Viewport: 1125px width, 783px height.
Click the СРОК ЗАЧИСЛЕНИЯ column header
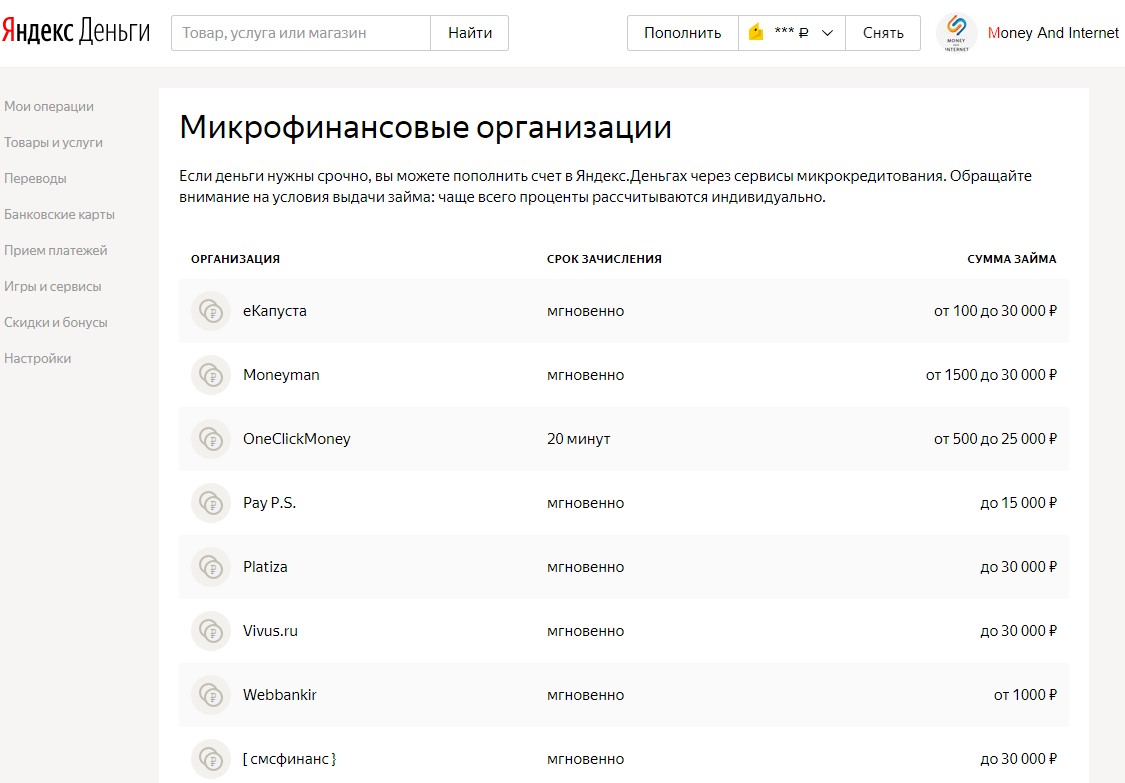point(604,259)
